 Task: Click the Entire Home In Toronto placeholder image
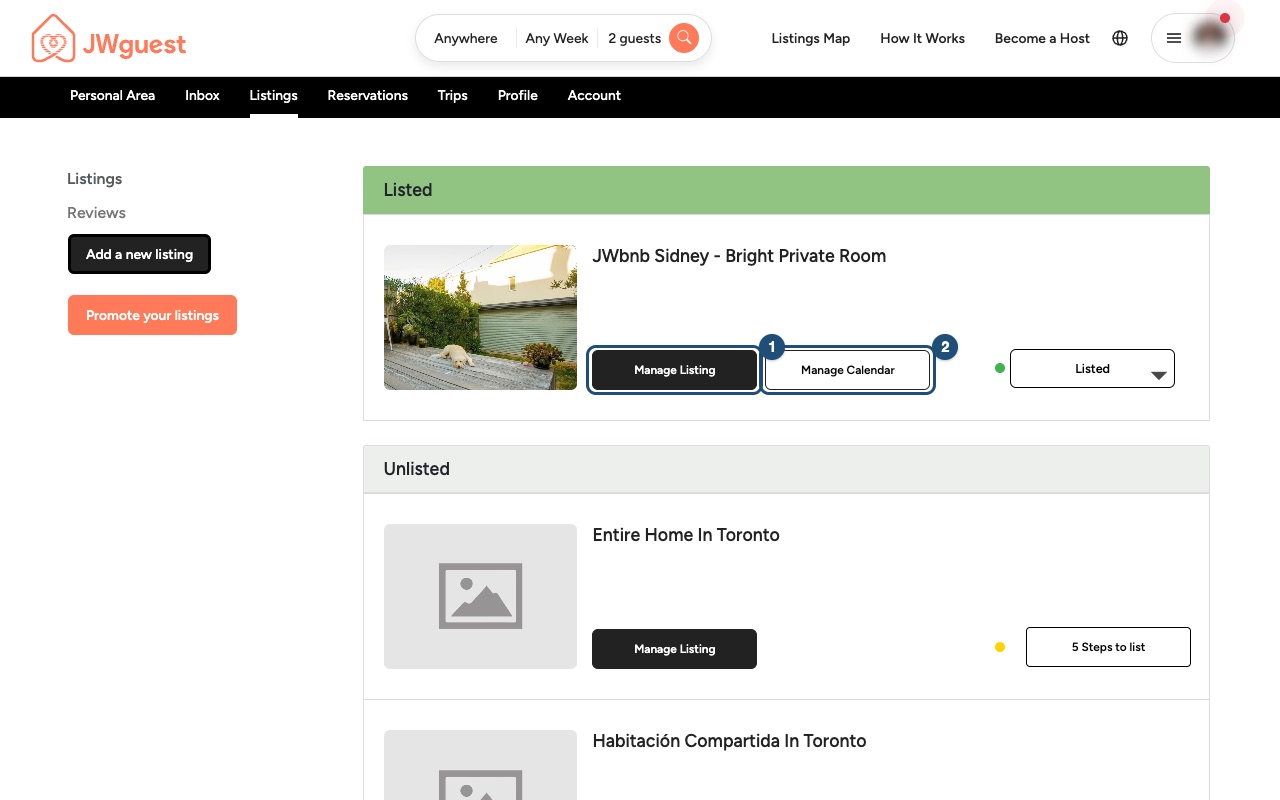480,596
